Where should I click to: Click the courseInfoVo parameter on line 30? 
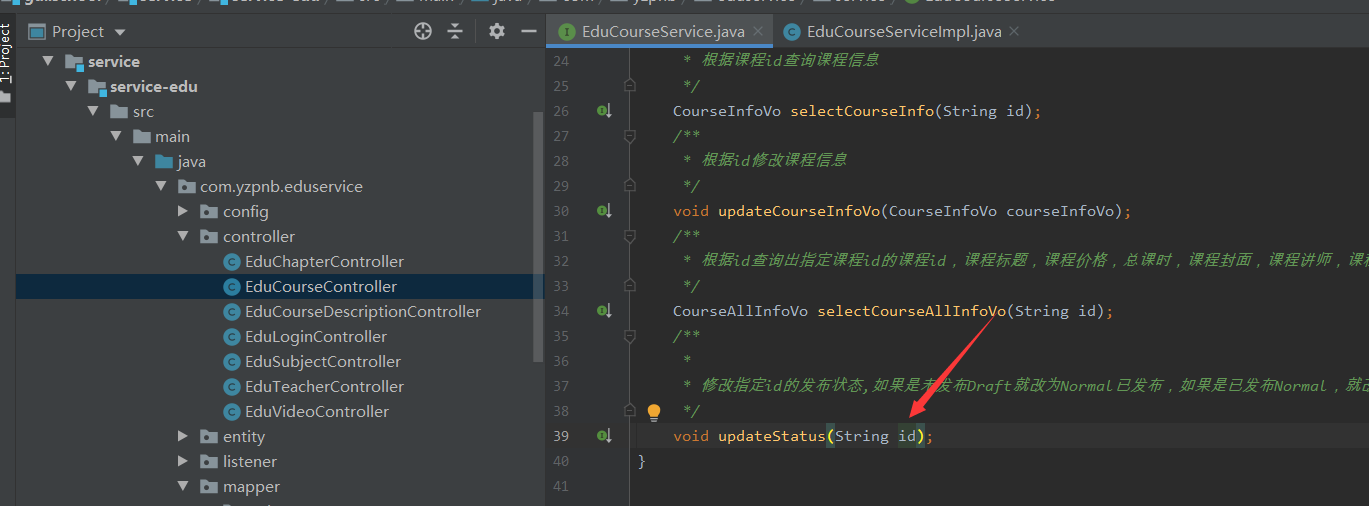pyautogui.click(x=1060, y=211)
